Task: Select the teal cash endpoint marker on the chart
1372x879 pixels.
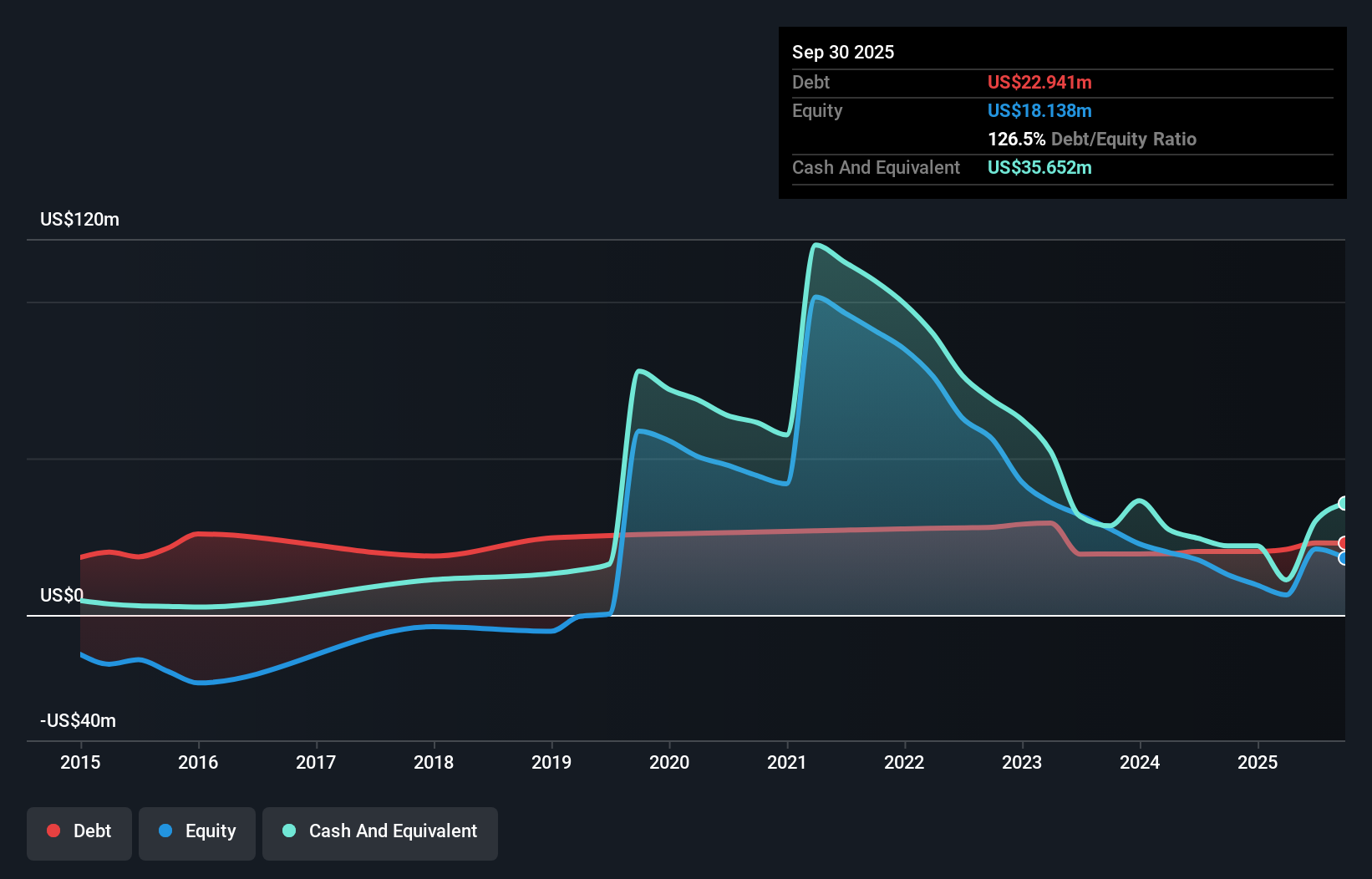Action: pos(1344,502)
